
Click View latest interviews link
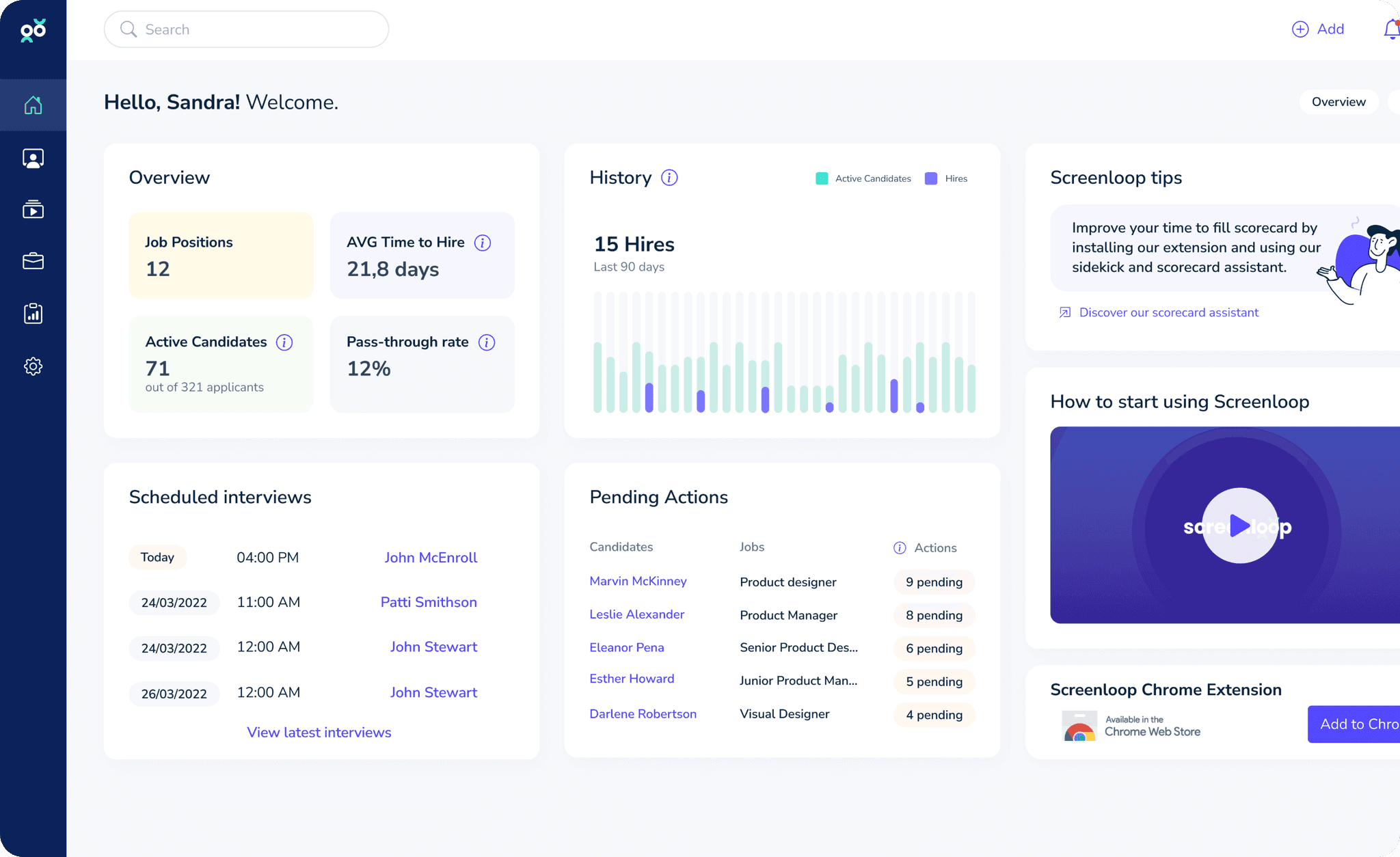(x=319, y=732)
